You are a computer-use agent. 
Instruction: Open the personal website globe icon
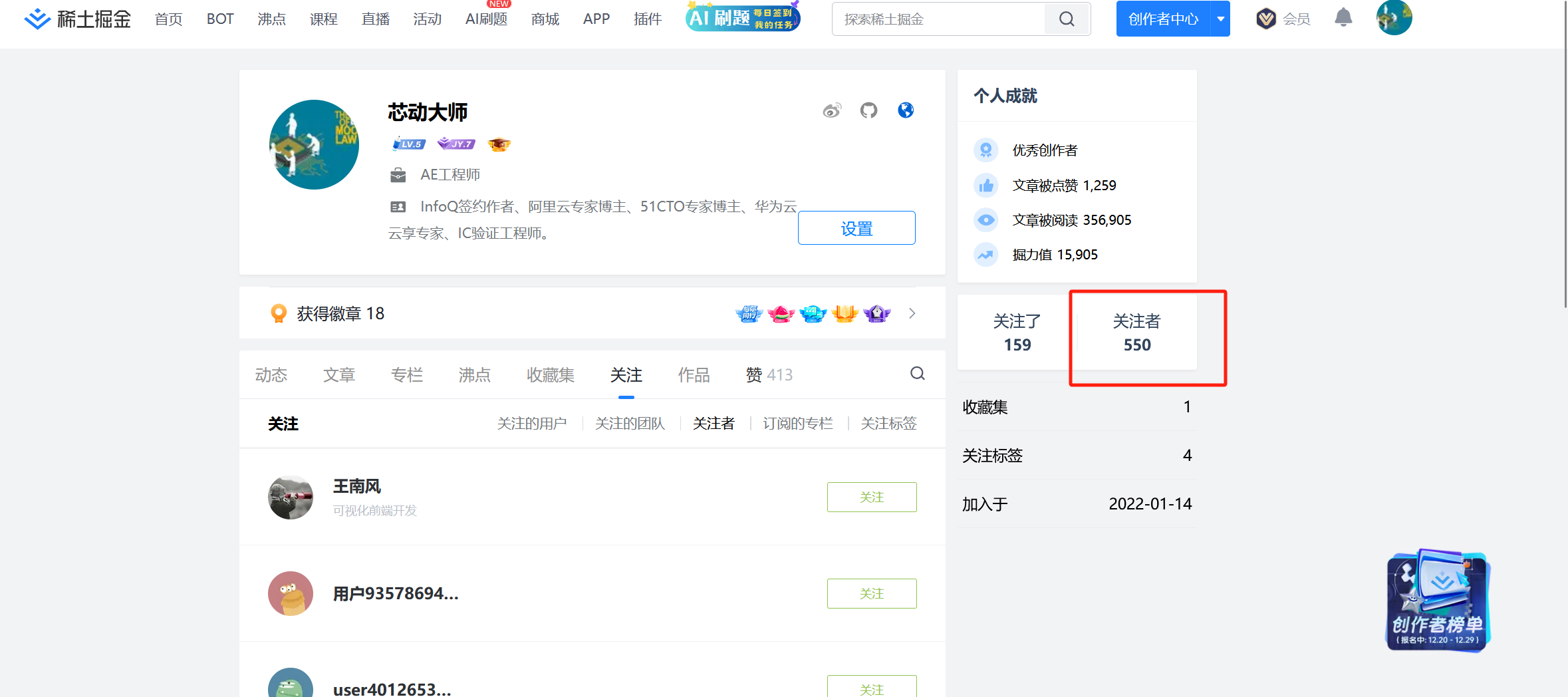[906, 110]
